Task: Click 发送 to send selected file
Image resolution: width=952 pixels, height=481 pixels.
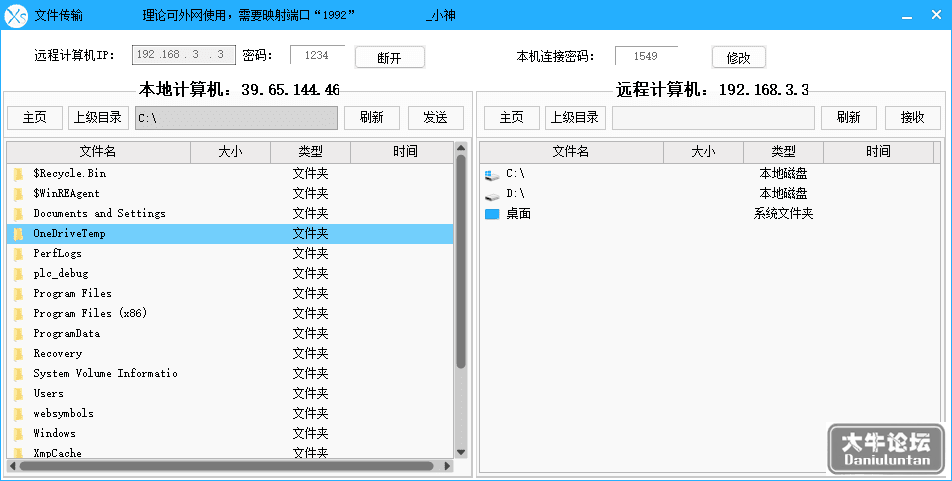Action: coord(435,118)
